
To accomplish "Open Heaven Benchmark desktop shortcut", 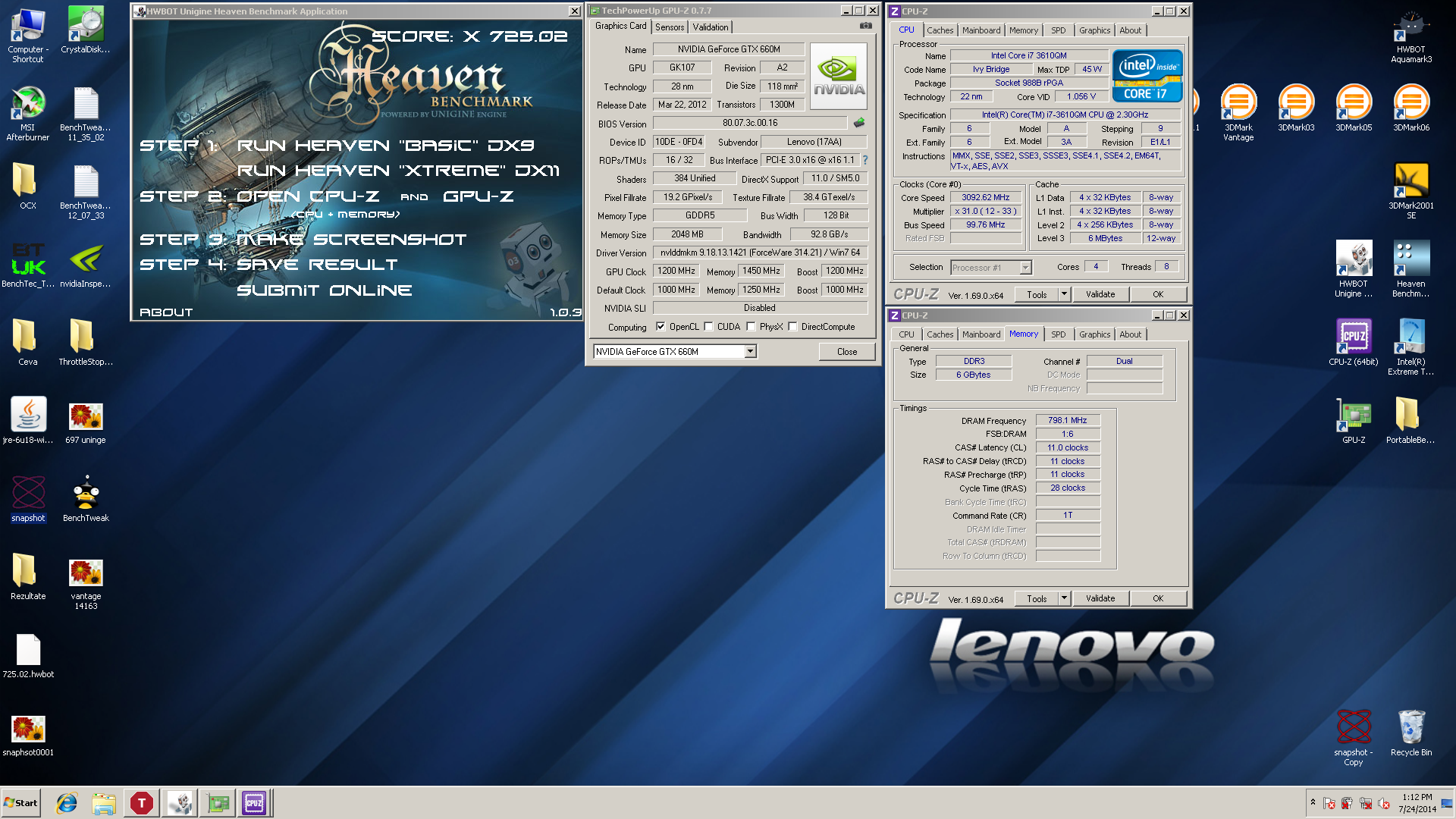I will [x=1411, y=269].
